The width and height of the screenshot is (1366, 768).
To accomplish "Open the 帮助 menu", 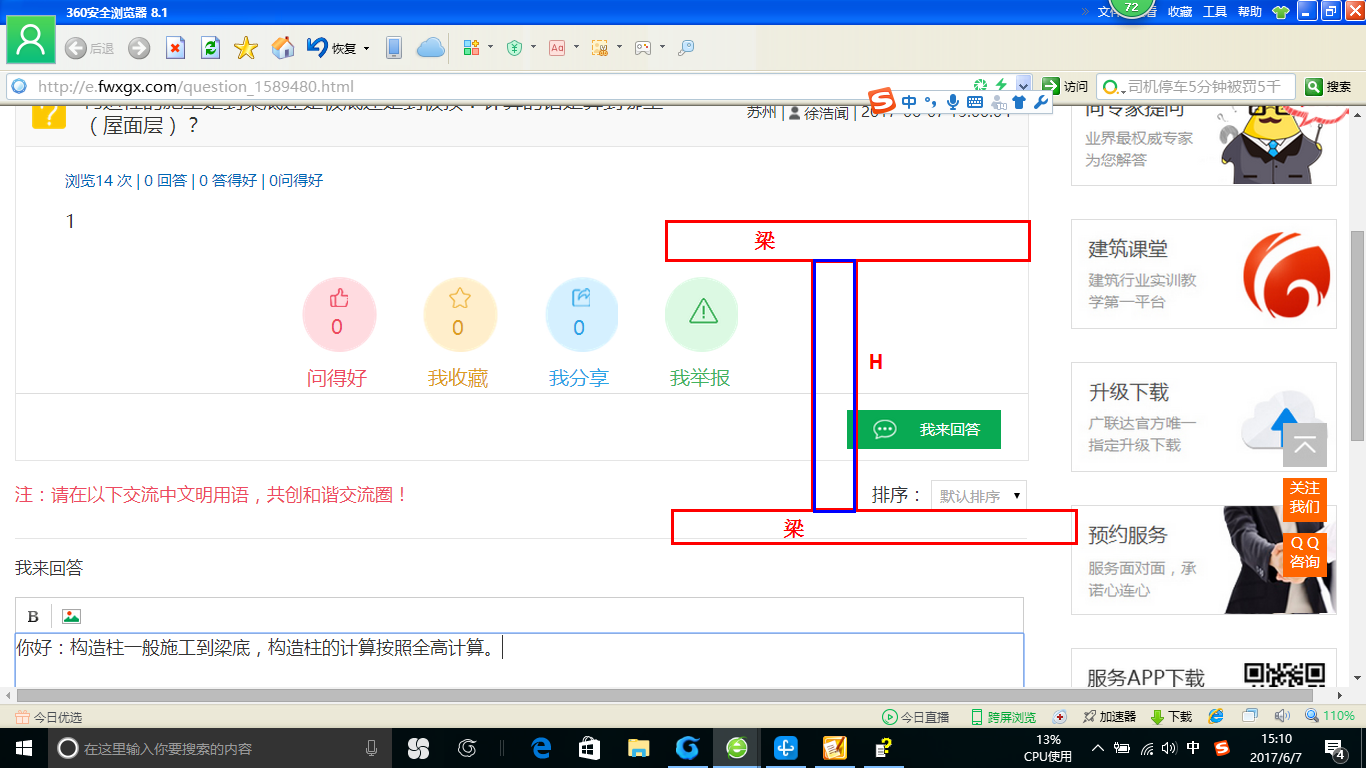I will 1249,12.
